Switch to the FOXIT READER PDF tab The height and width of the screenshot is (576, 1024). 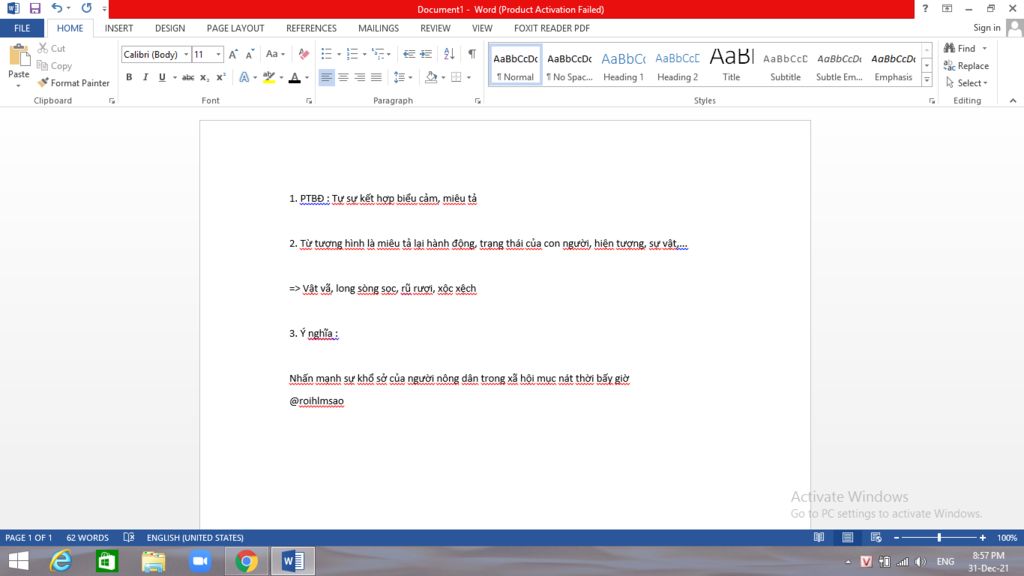click(552, 28)
